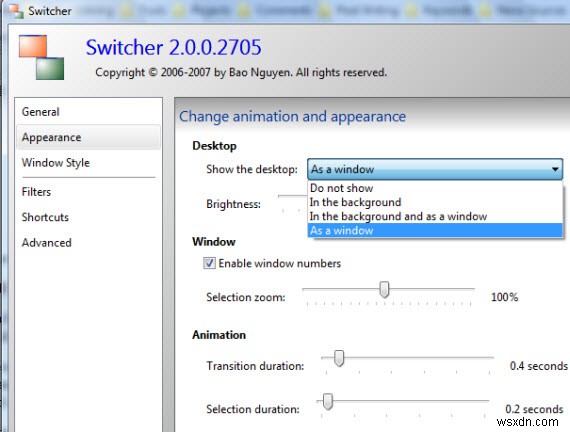This screenshot has width=570, height=432.
Task: Click the Switcher logo in header
Action: [x=41, y=57]
